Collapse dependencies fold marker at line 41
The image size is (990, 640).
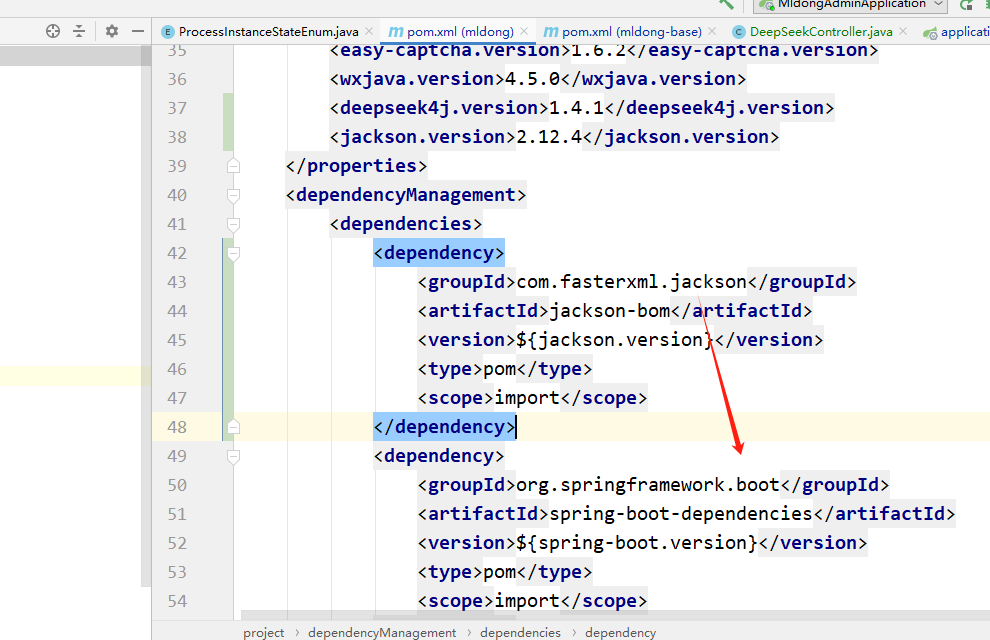[x=233, y=224]
